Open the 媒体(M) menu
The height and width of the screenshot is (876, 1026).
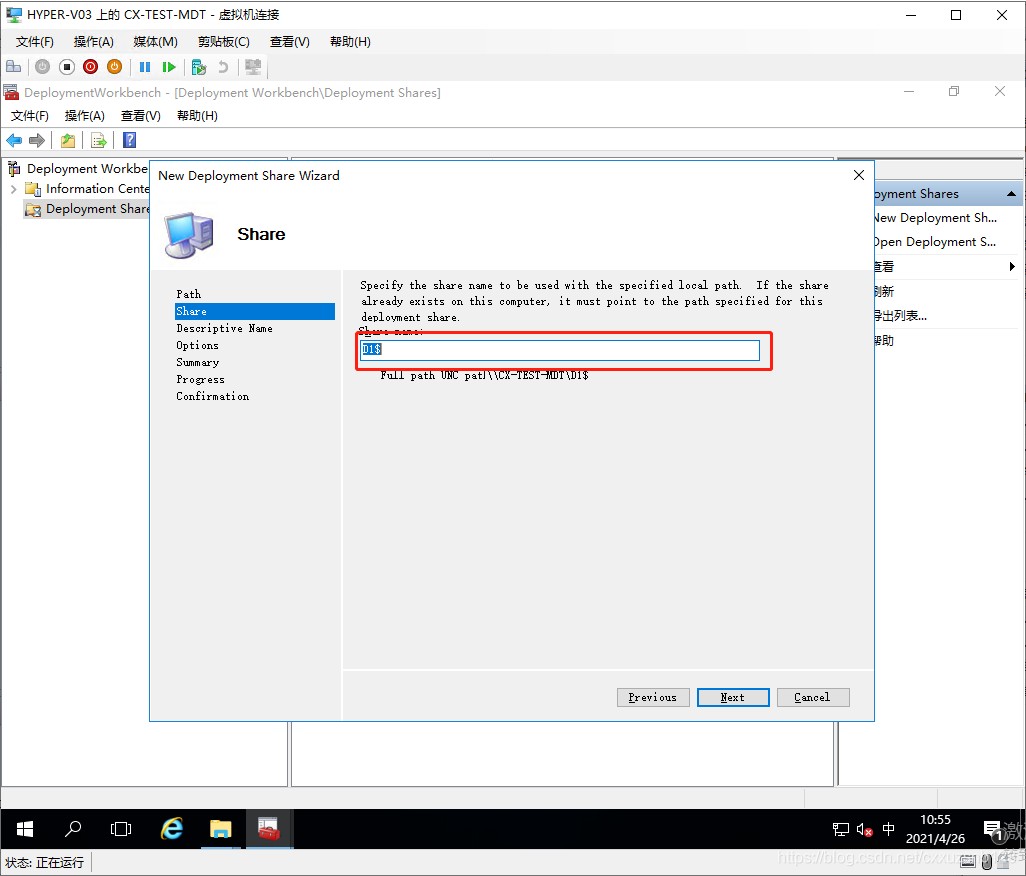click(155, 42)
